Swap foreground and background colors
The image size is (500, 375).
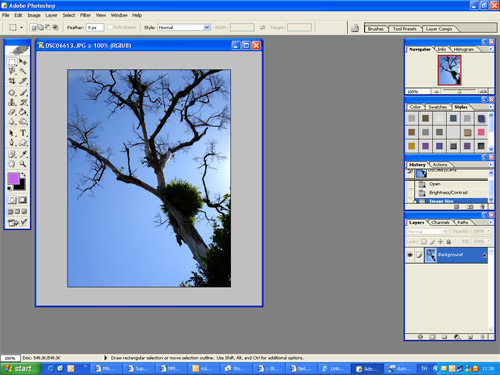click(x=23, y=175)
